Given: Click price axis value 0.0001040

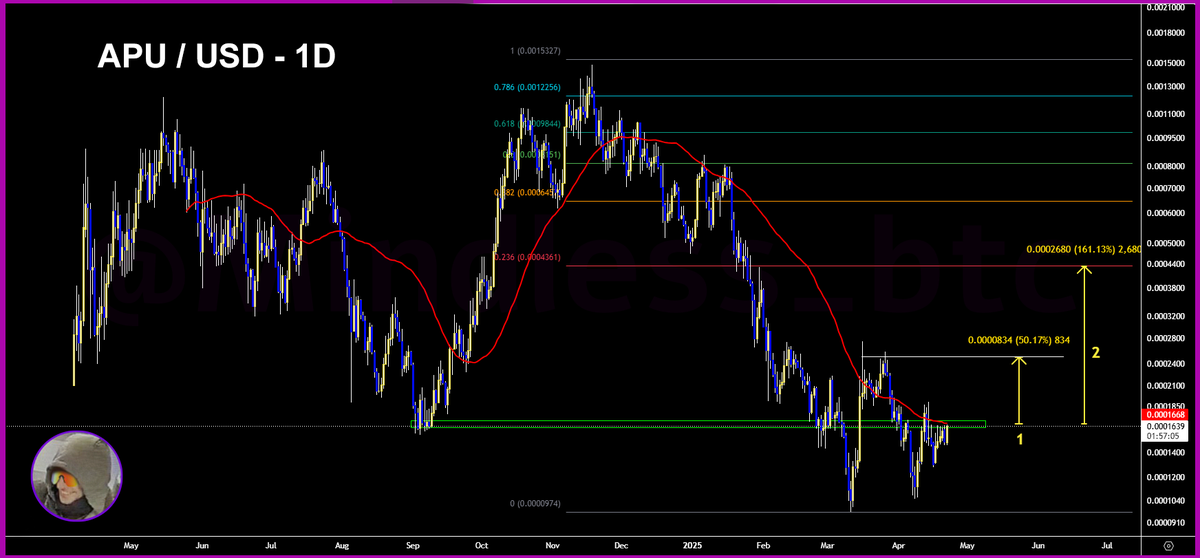Looking at the screenshot, I should (x=1166, y=500).
